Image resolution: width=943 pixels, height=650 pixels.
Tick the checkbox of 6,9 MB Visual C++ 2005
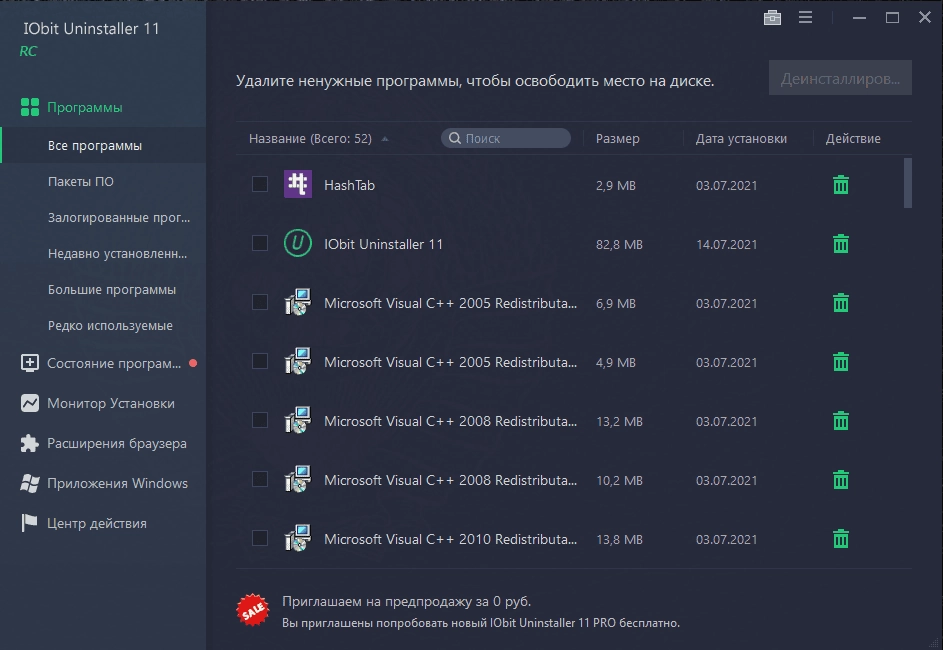point(260,302)
